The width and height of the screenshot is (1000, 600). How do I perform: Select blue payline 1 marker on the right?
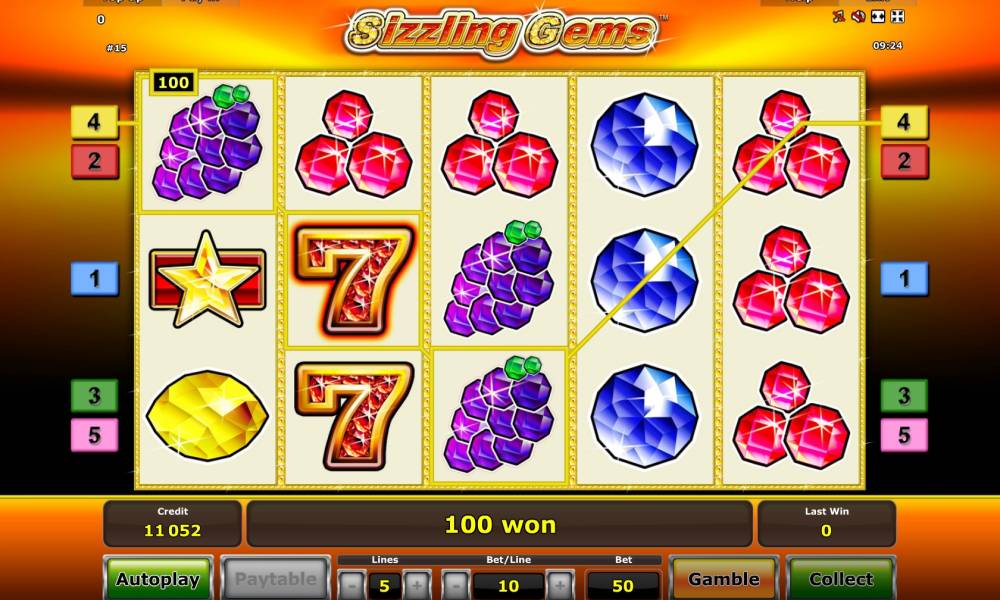(x=904, y=279)
